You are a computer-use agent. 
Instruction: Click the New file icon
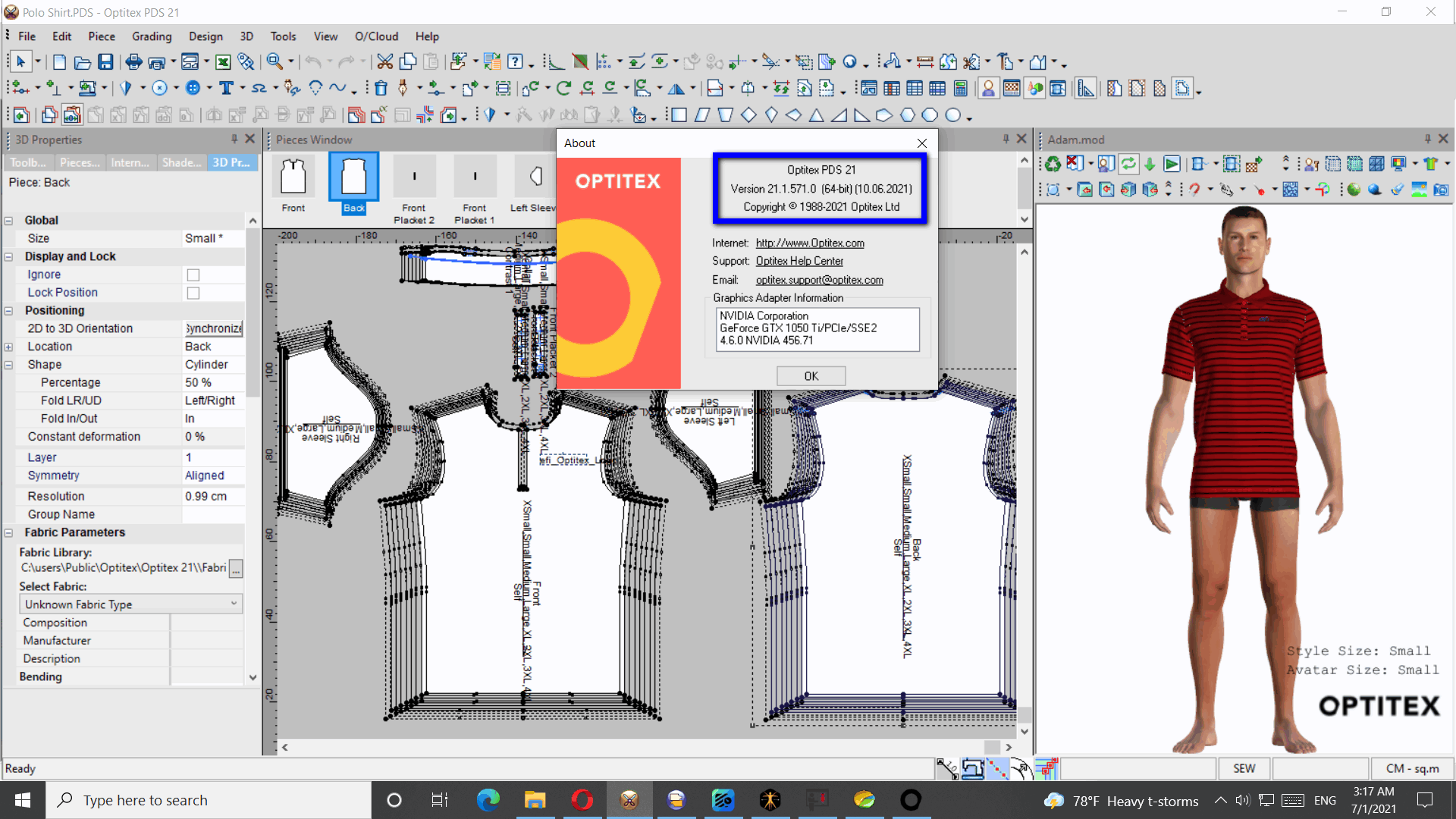tap(59, 61)
